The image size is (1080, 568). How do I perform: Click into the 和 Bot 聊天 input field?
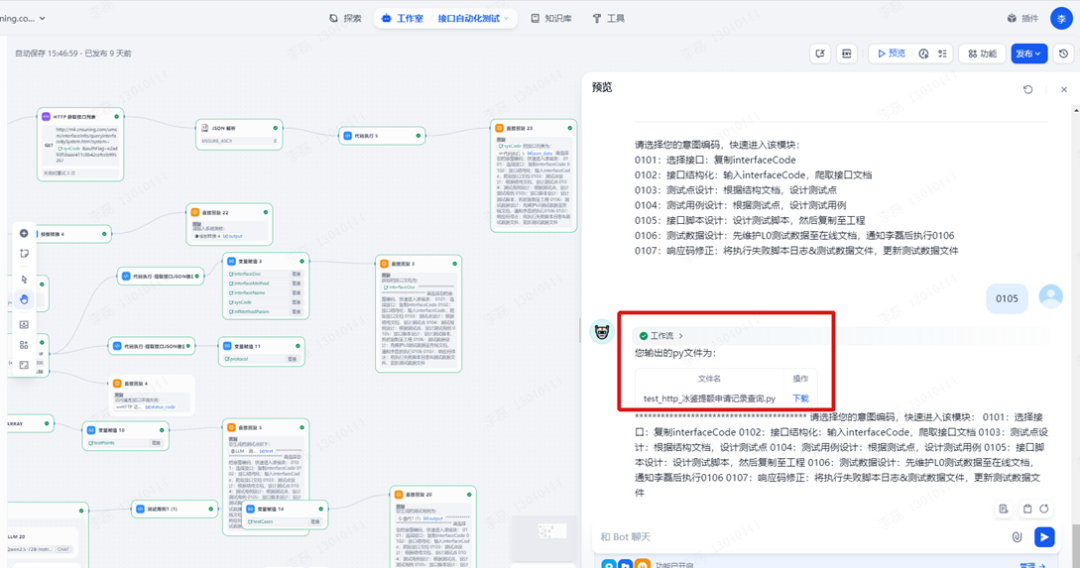(802, 537)
